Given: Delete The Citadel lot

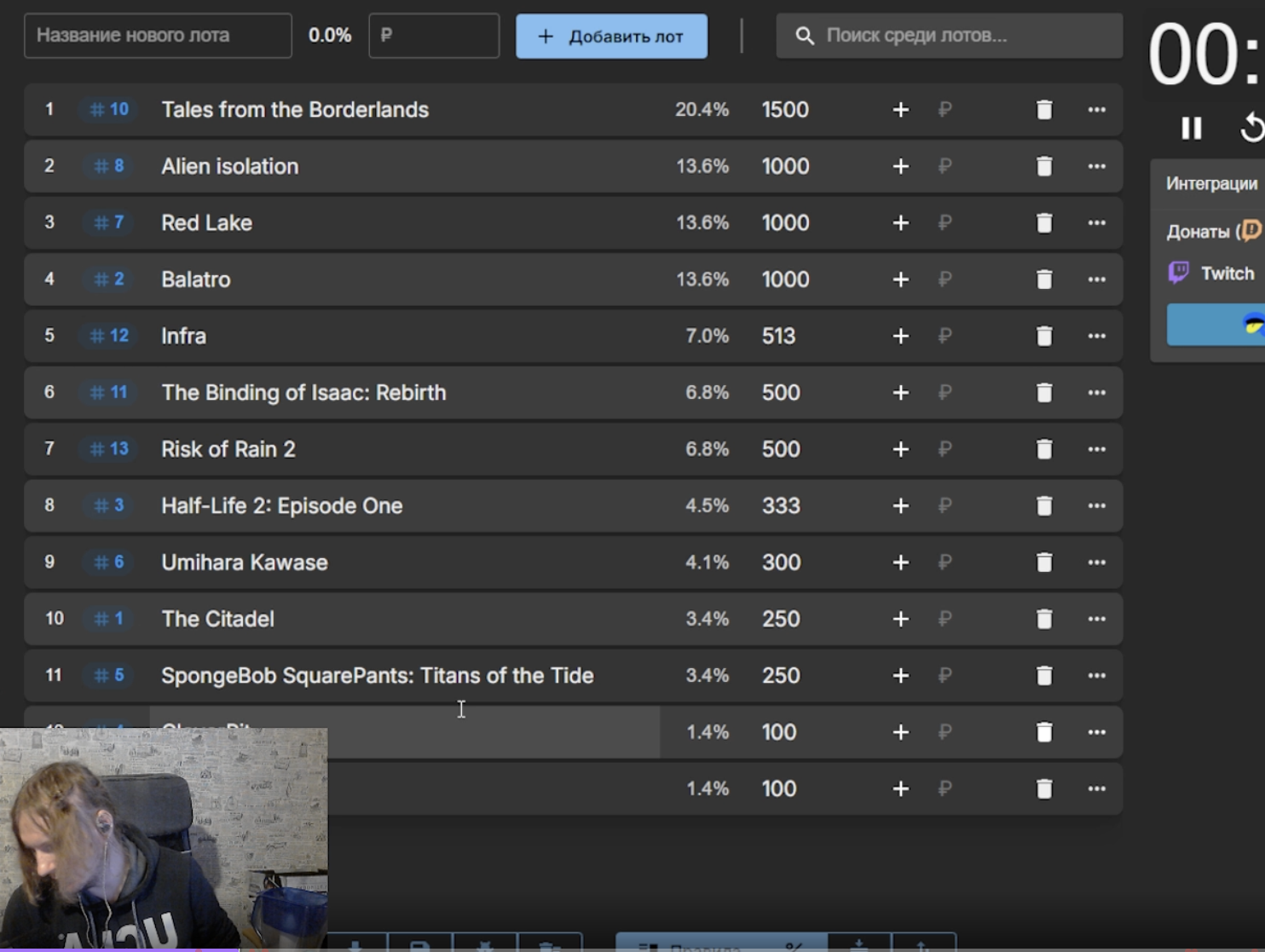Looking at the screenshot, I should (x=1044, y=619).
